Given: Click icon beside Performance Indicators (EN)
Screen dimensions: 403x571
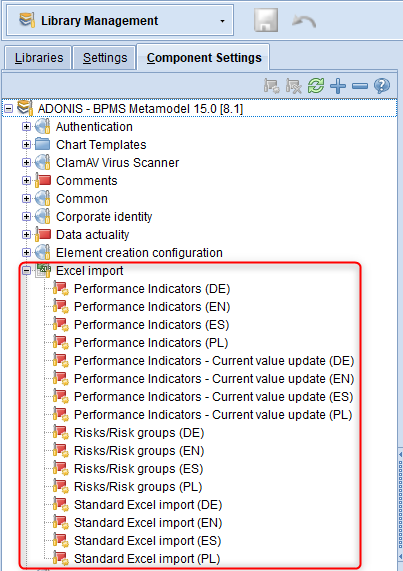Looking at the screenshot, I should tap(60, 307).
